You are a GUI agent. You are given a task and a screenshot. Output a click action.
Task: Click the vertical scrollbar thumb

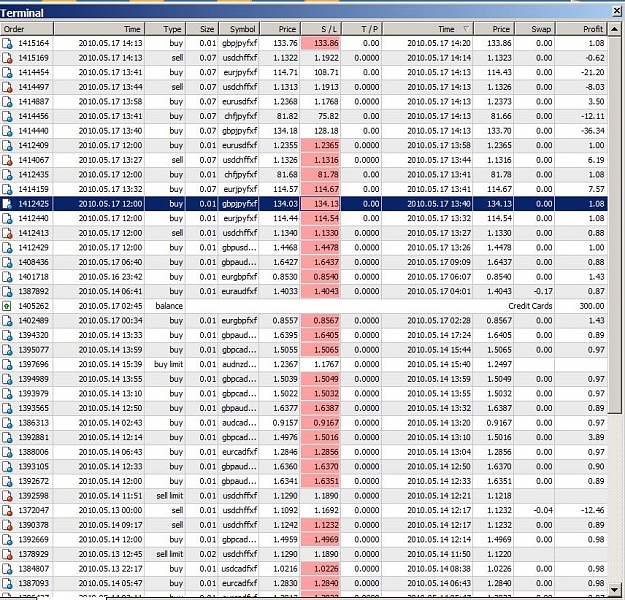(615, 224)
